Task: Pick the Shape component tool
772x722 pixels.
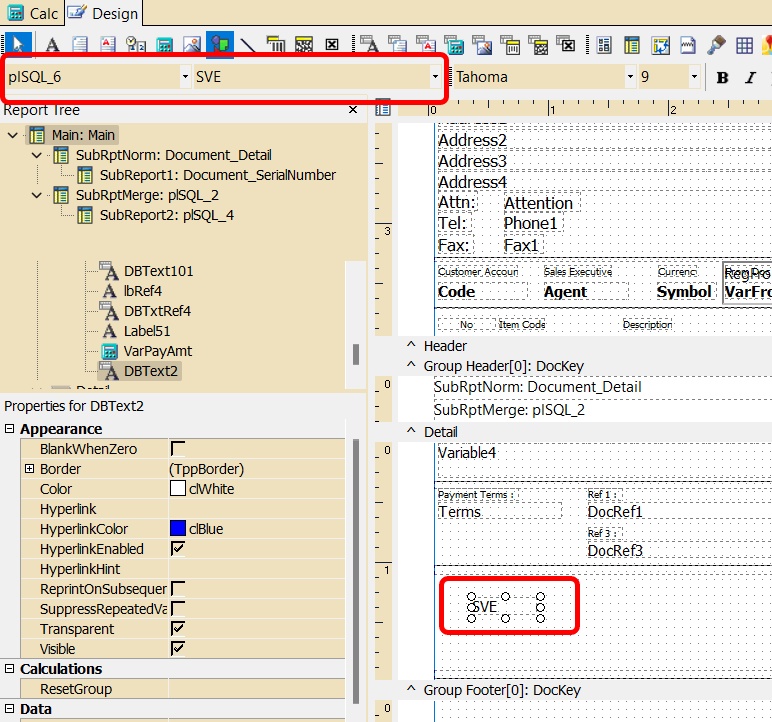Action: (x=220, y=45)
